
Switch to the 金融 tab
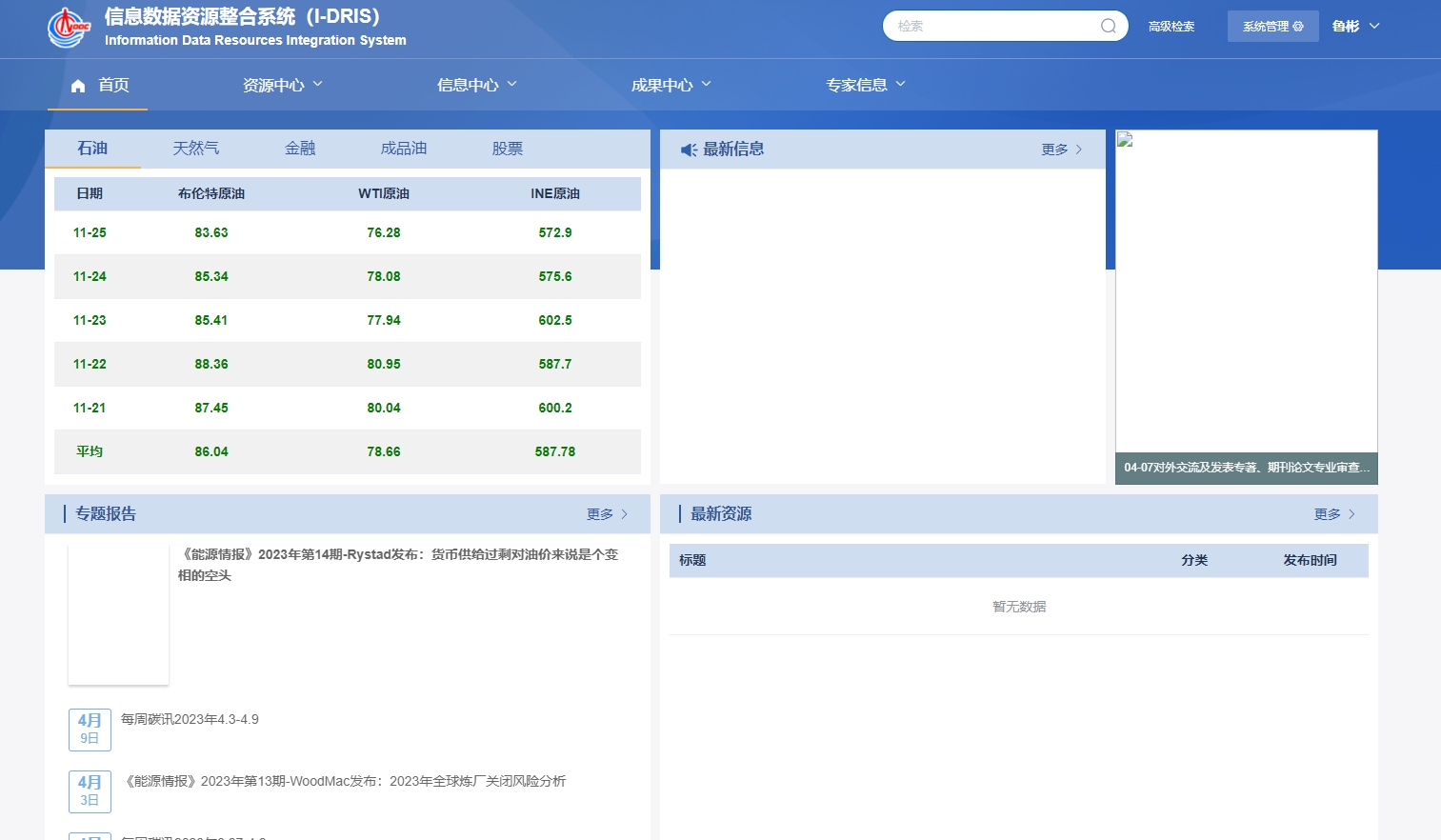(300, 149)
